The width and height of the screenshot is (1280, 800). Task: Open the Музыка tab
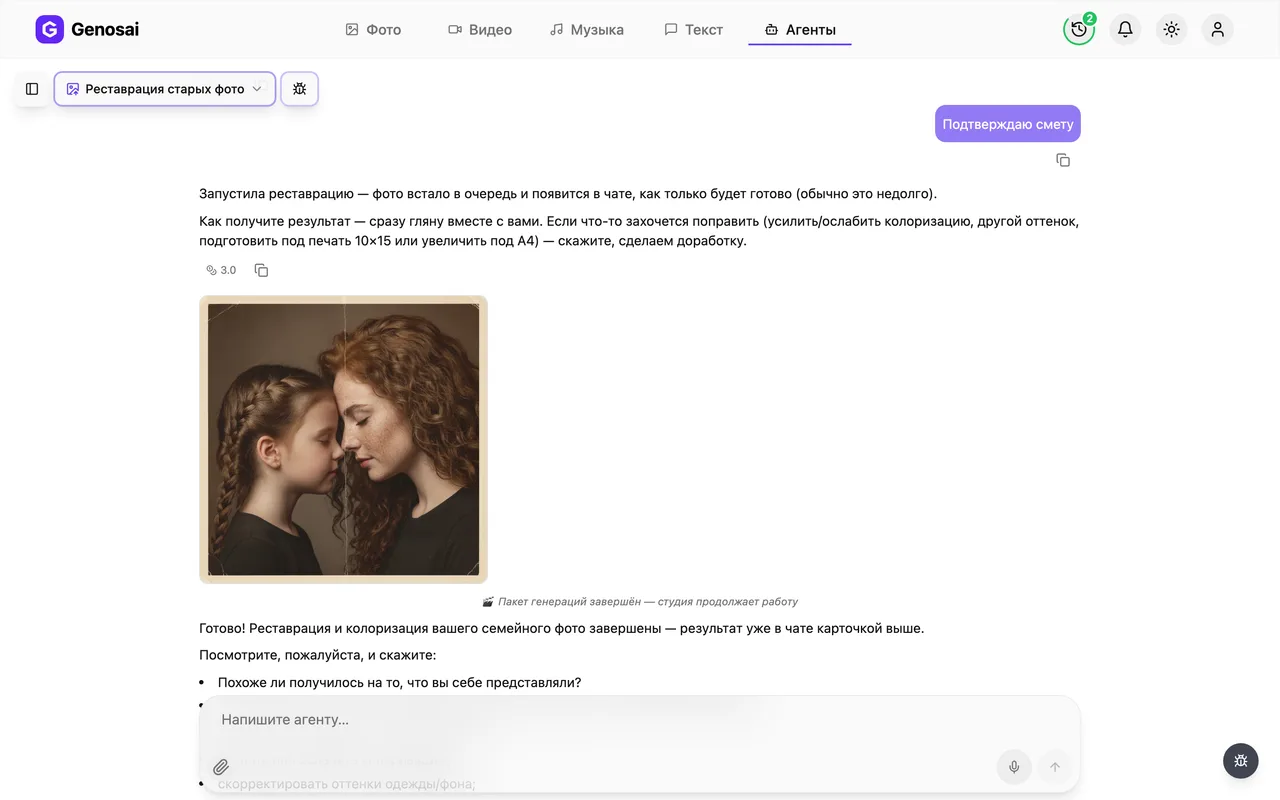click(x=587, y=30)
